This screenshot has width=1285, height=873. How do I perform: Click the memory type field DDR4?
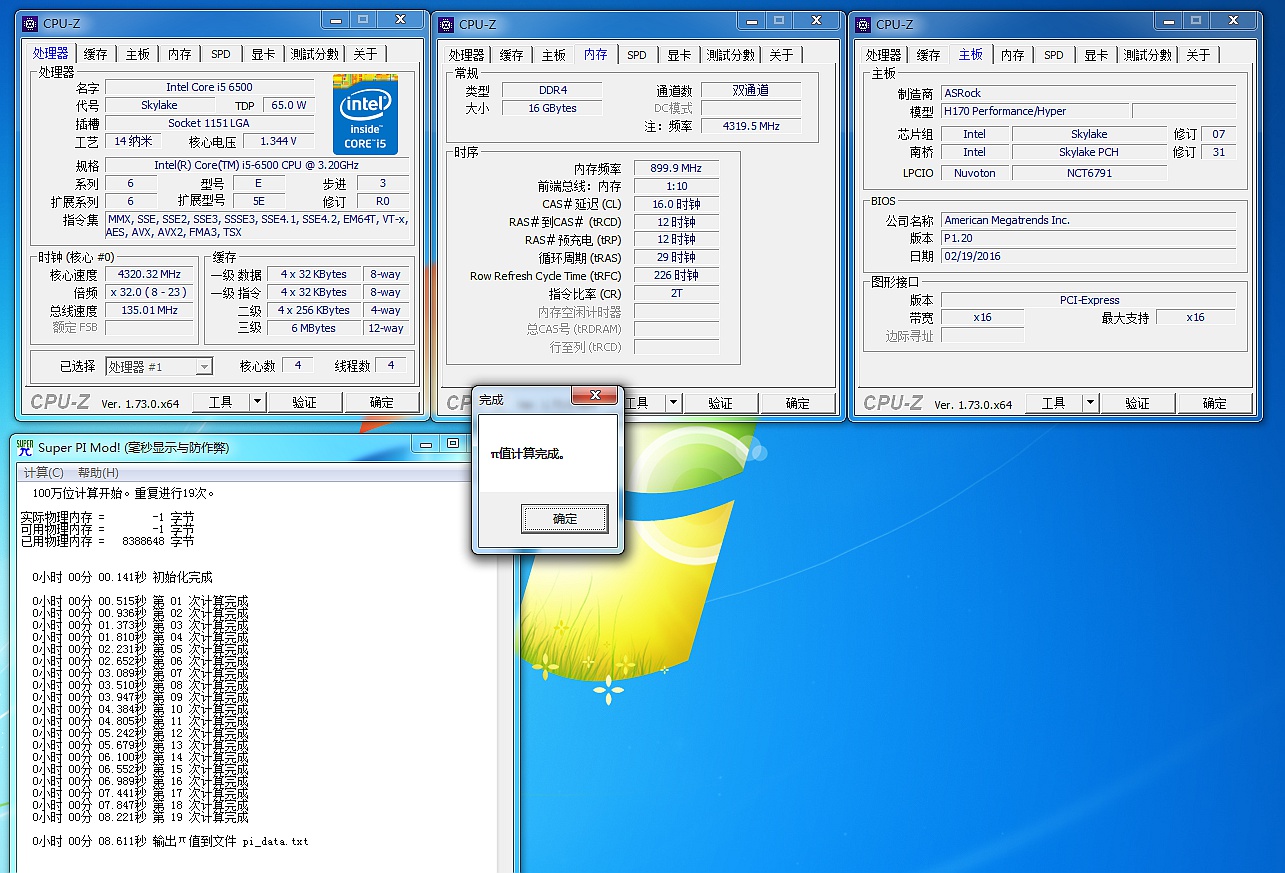point(552,91)
